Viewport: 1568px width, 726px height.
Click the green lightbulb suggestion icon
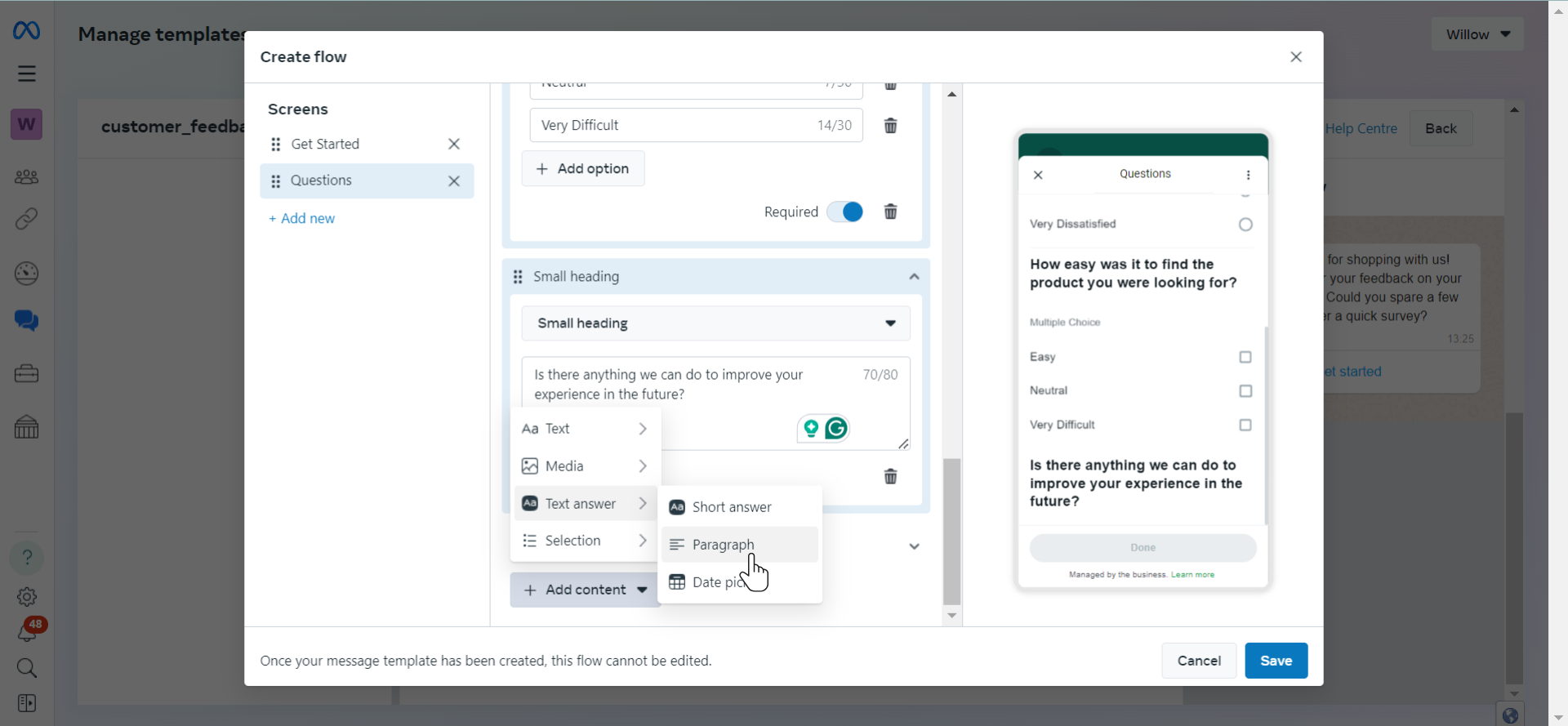(811, 428)
